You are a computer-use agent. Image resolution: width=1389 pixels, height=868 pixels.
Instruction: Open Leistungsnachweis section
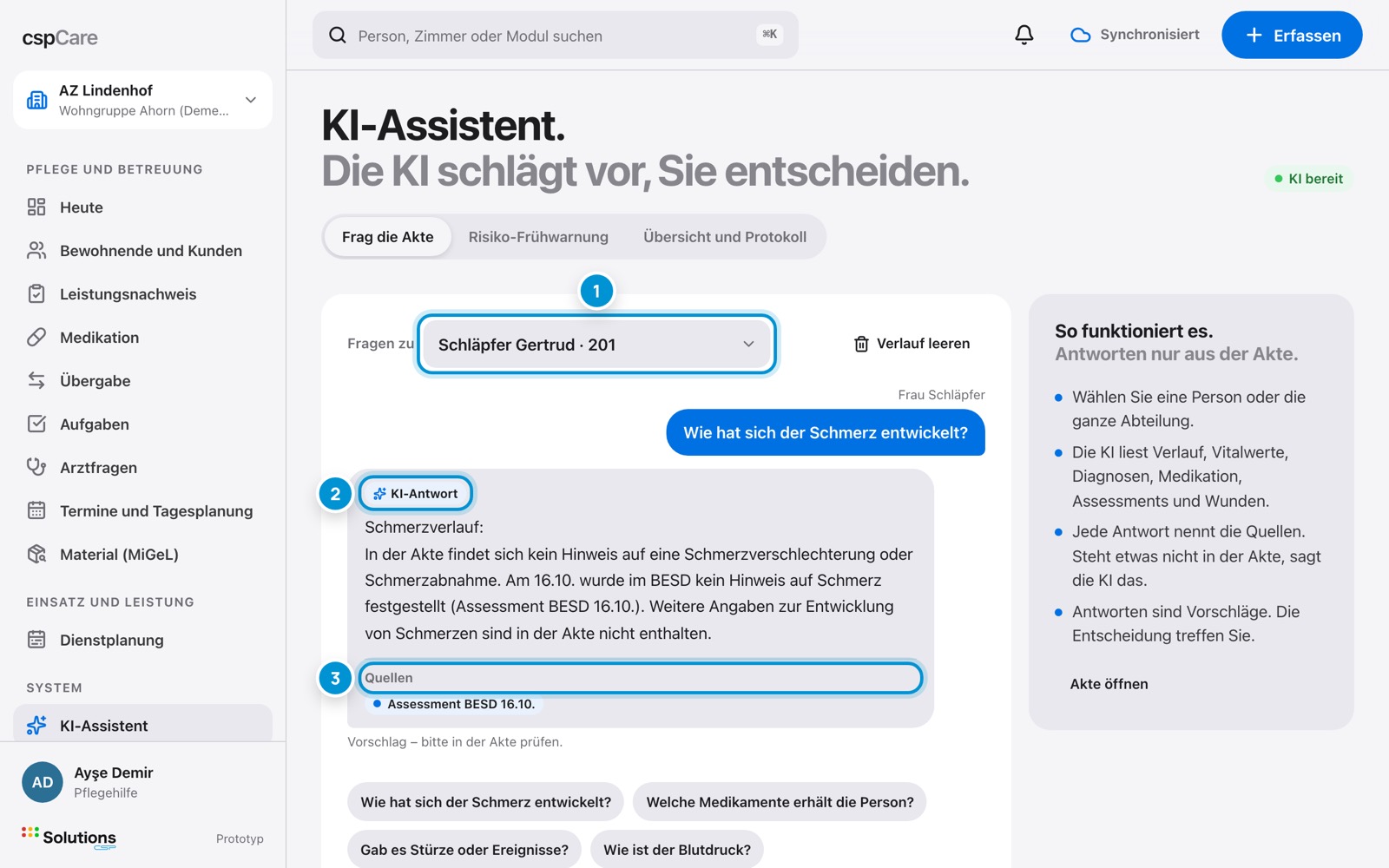tap(143, 293)
